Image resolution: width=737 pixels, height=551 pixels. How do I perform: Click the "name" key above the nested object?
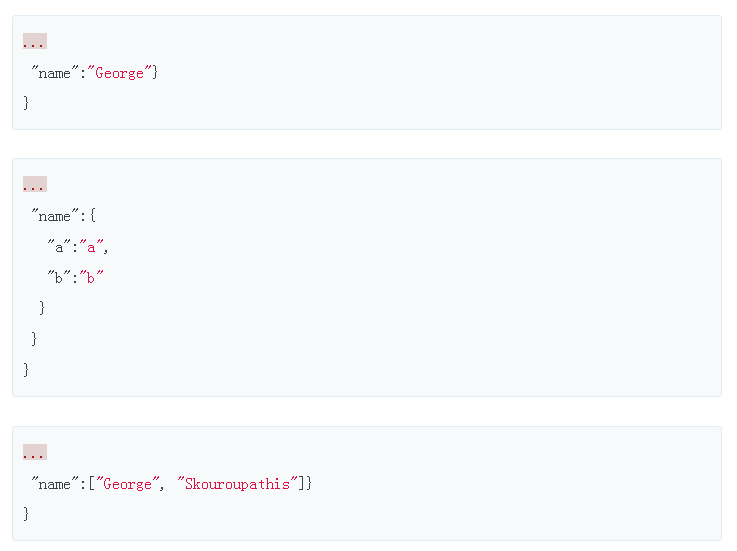coord(54,216)
